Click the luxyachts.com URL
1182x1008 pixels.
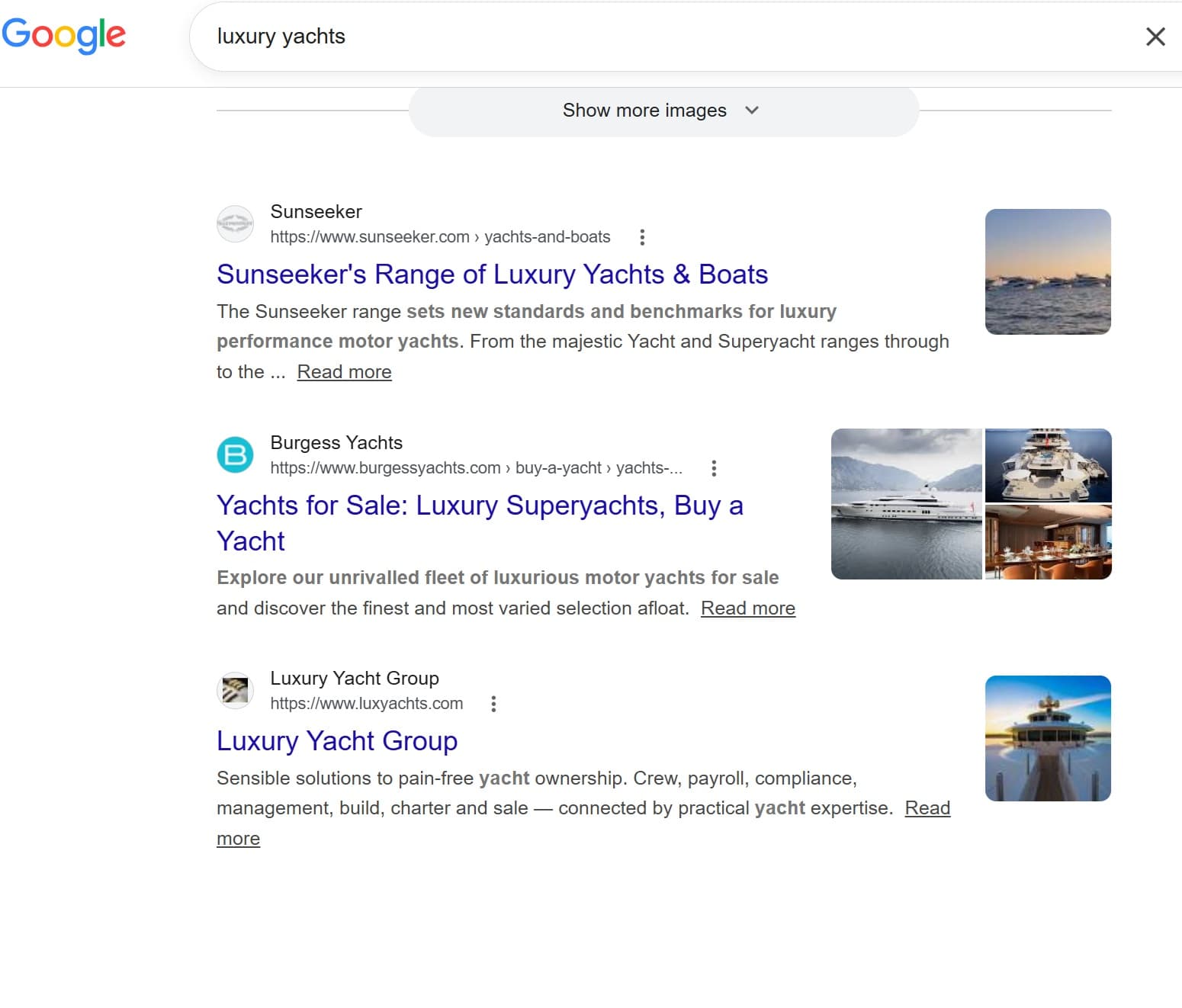(367, 704)
